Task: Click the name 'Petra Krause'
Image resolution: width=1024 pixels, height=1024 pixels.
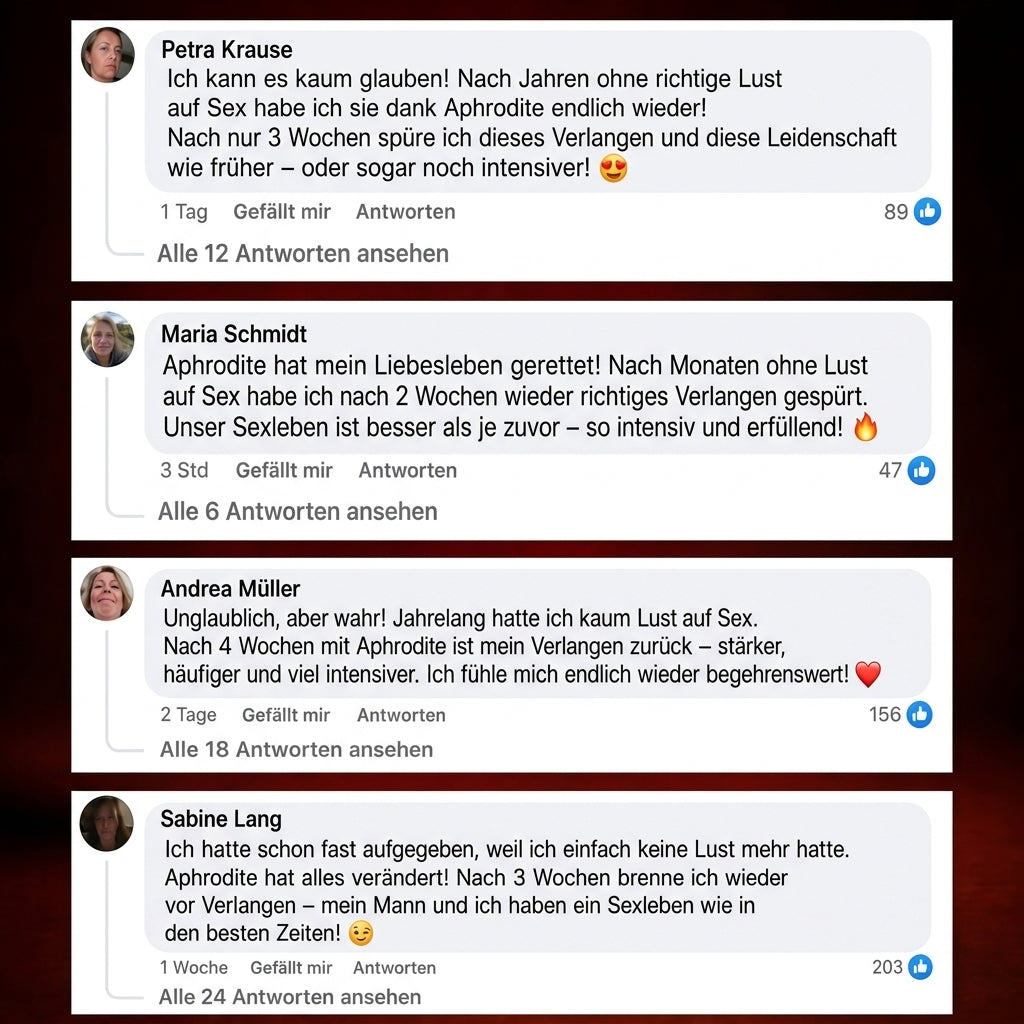Action: pyautogui.click(x=227, y=50)
